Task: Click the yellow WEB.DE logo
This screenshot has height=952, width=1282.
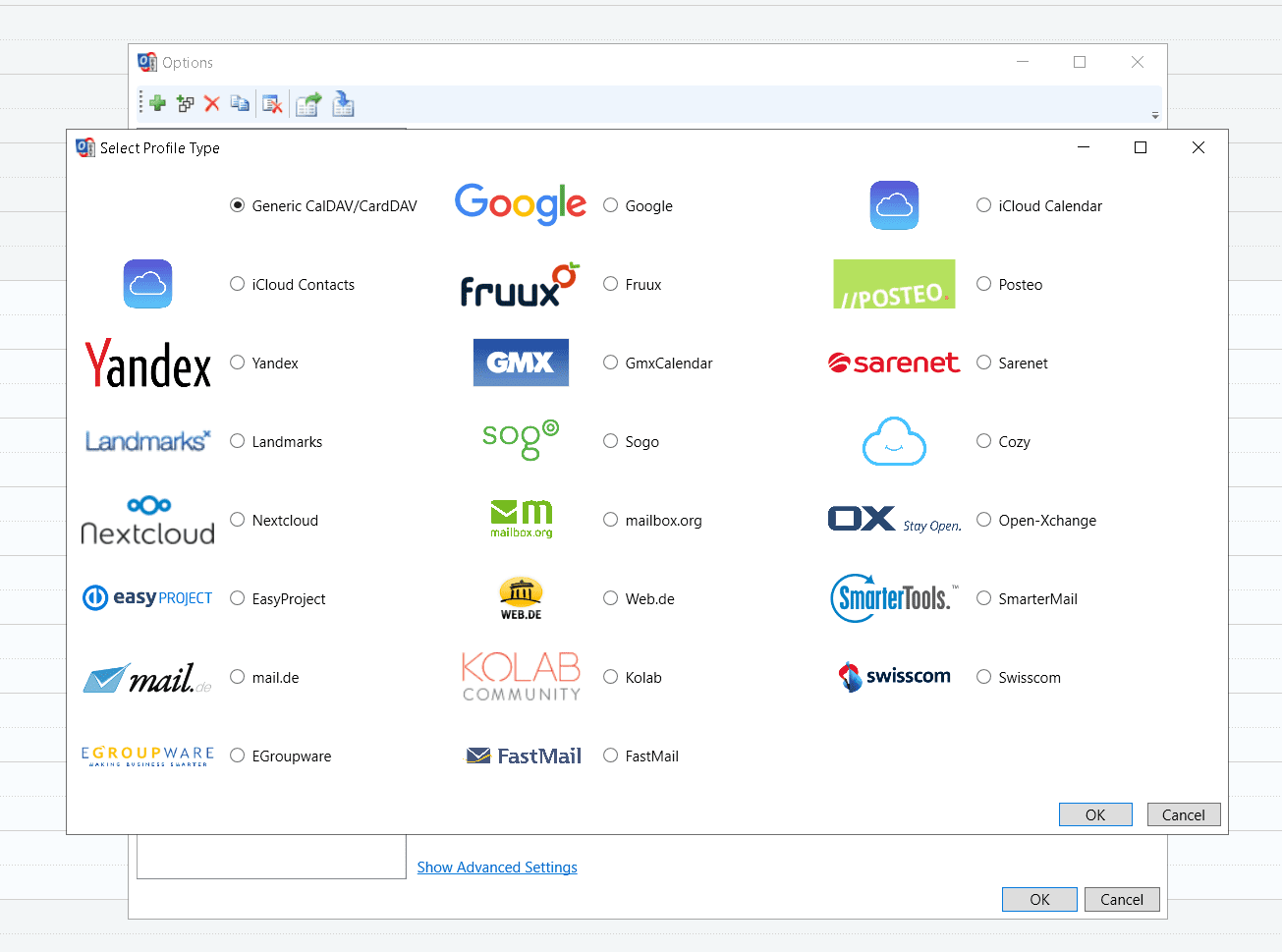Action: click(x=521, y=598)
